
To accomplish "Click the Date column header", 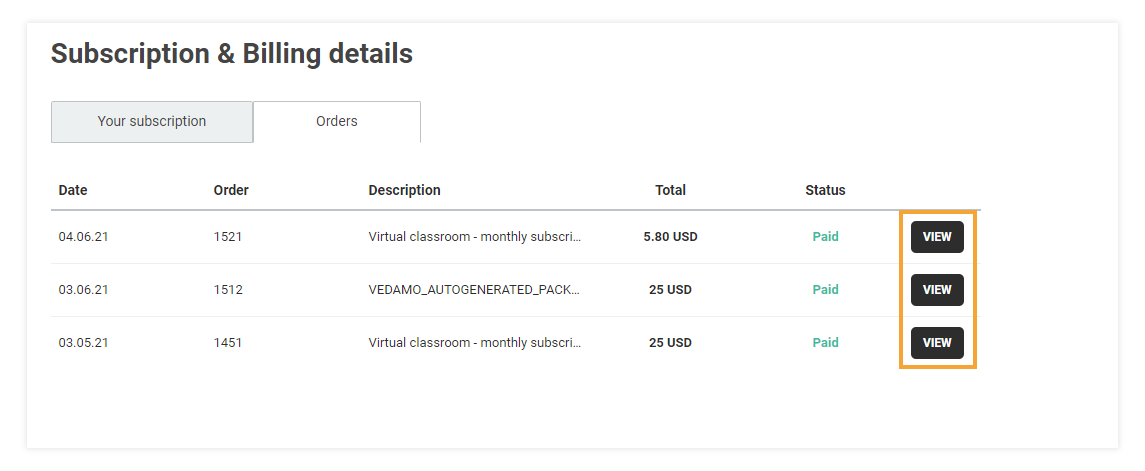I will click(x=73, y=190).
